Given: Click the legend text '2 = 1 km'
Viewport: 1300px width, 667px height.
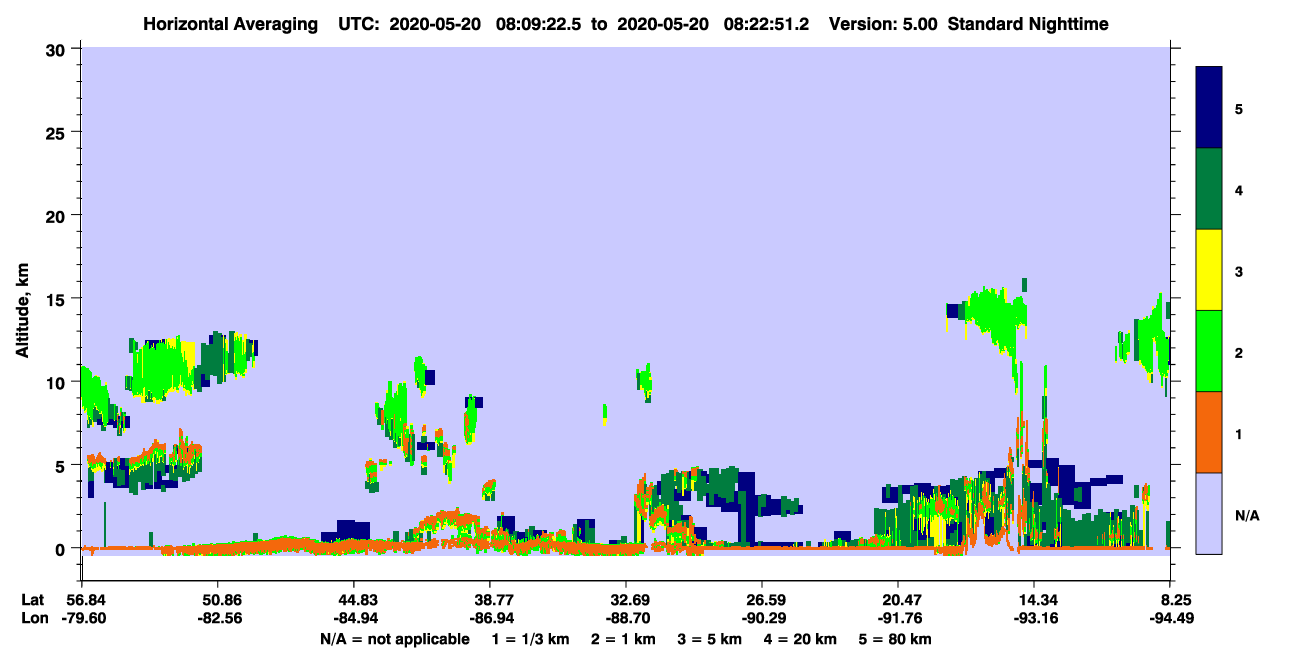Looking at the screenshot, I should click(x=623, y=639).
